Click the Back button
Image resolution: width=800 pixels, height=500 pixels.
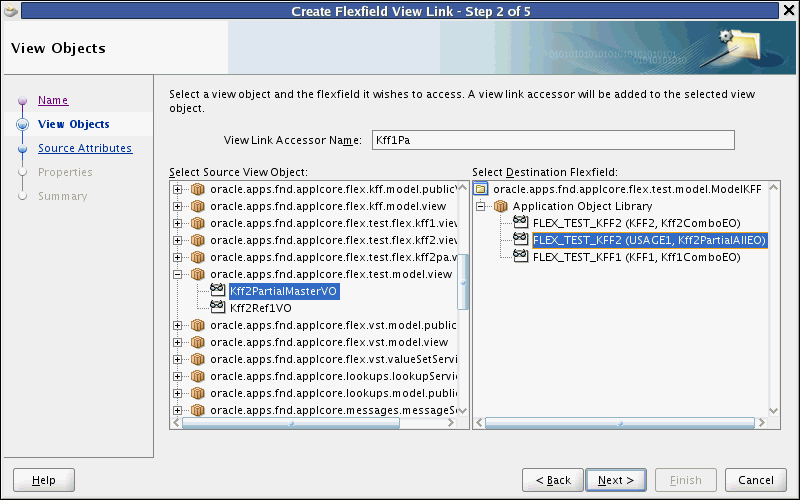click(x=553, y=480)
